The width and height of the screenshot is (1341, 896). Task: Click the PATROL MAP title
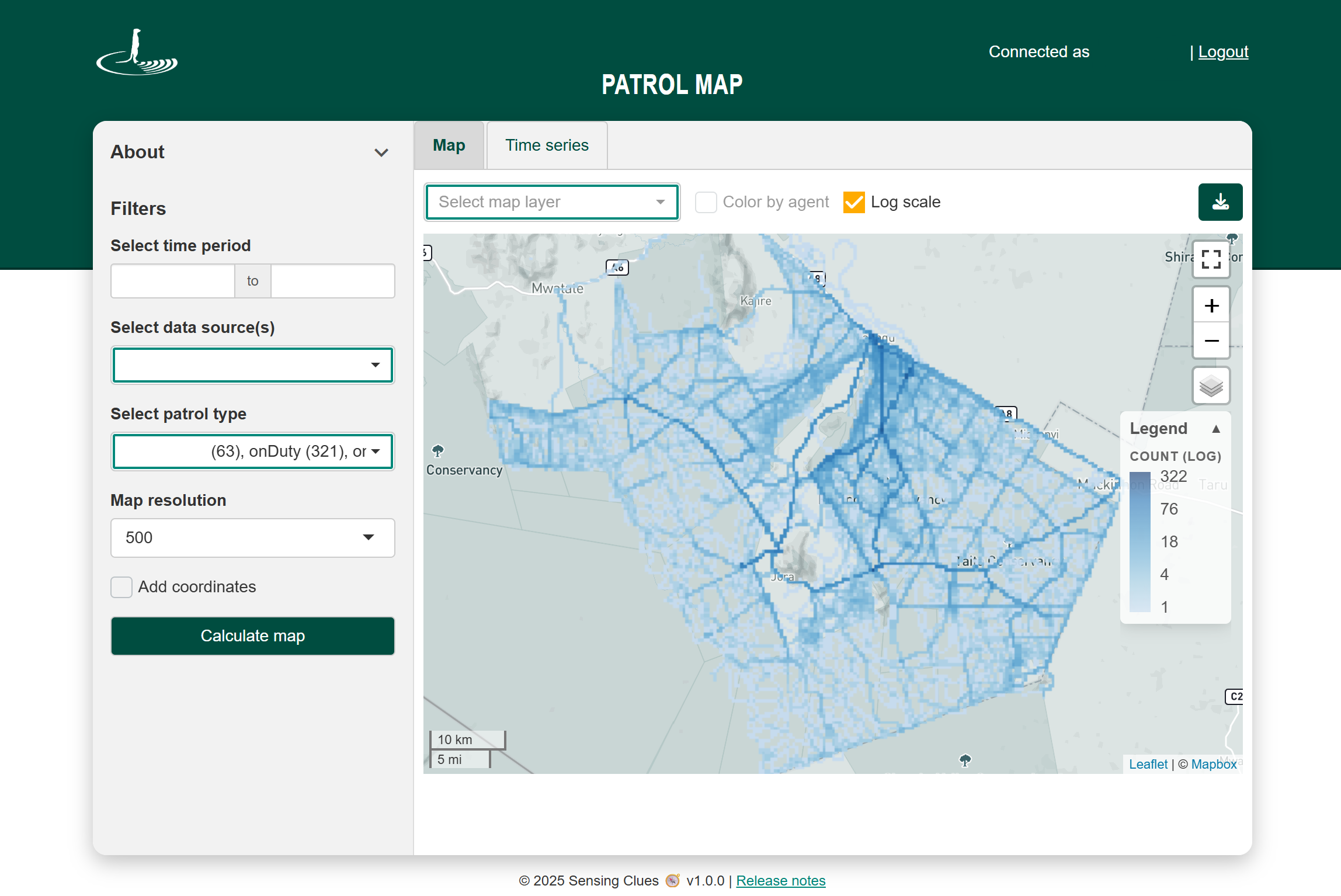click(x=672, y=85)
